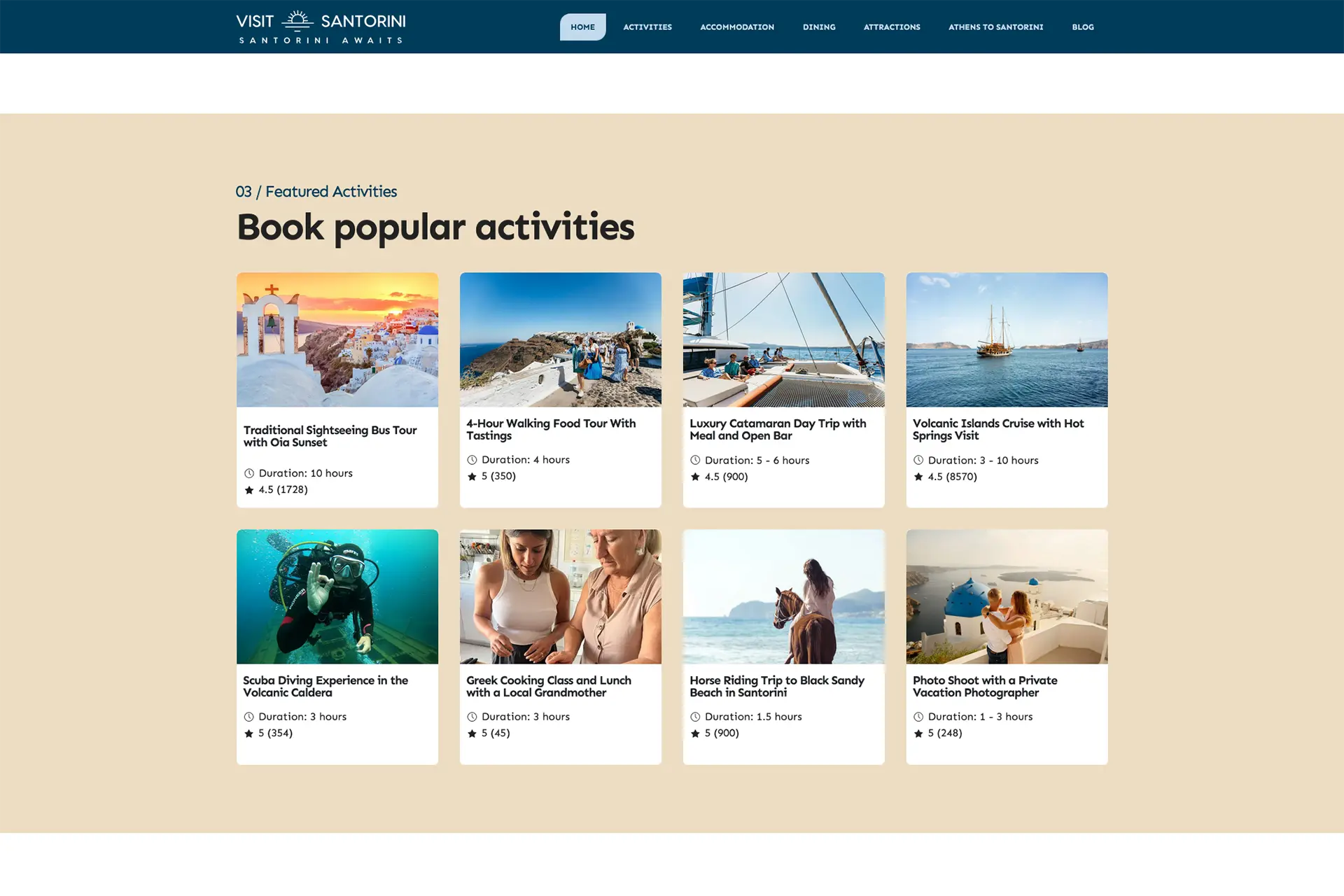Click clock icon on Luxury Catamaran card
1344x896 pixels.
[x=695, y=460]
